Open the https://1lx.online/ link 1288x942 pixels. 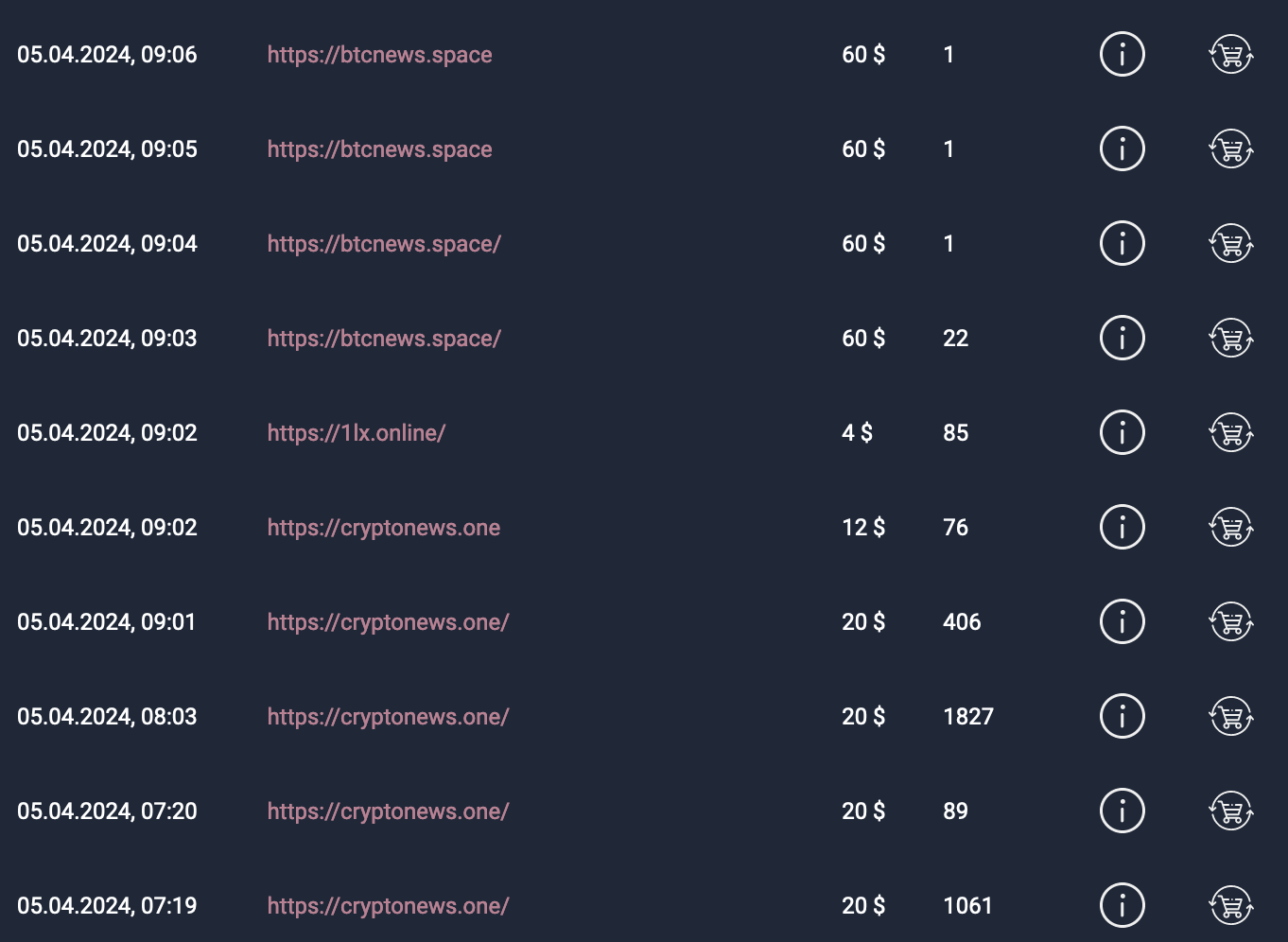click(357, 433)
